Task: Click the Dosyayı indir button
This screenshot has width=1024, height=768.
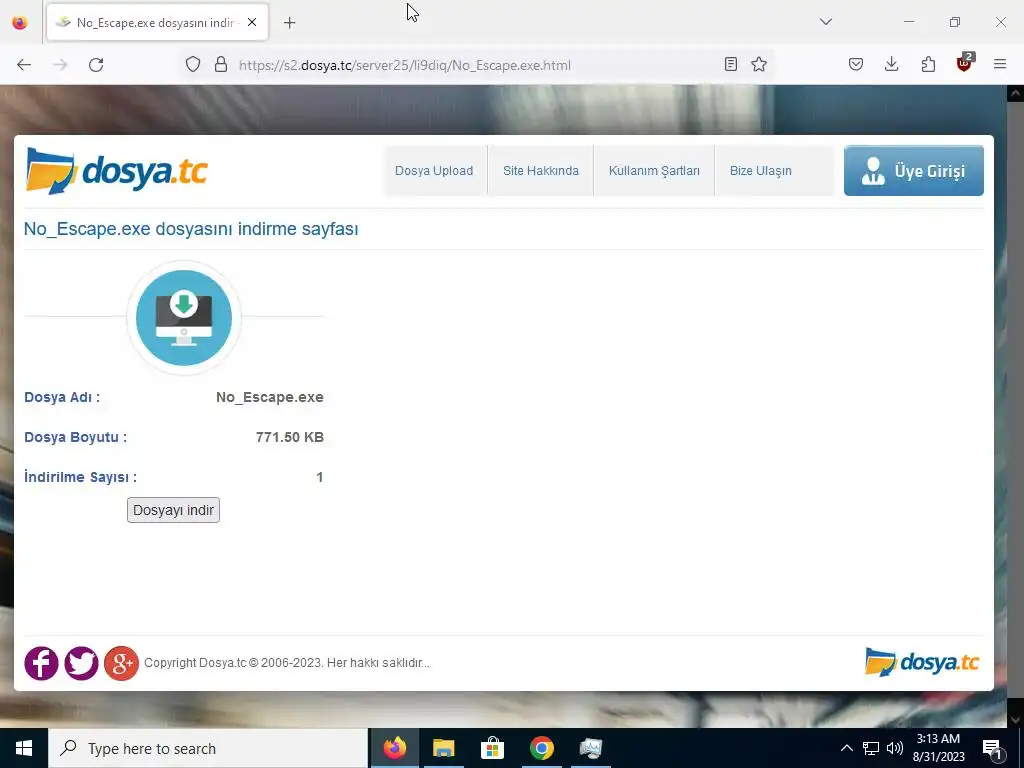Action: click(x=173, y=510)
